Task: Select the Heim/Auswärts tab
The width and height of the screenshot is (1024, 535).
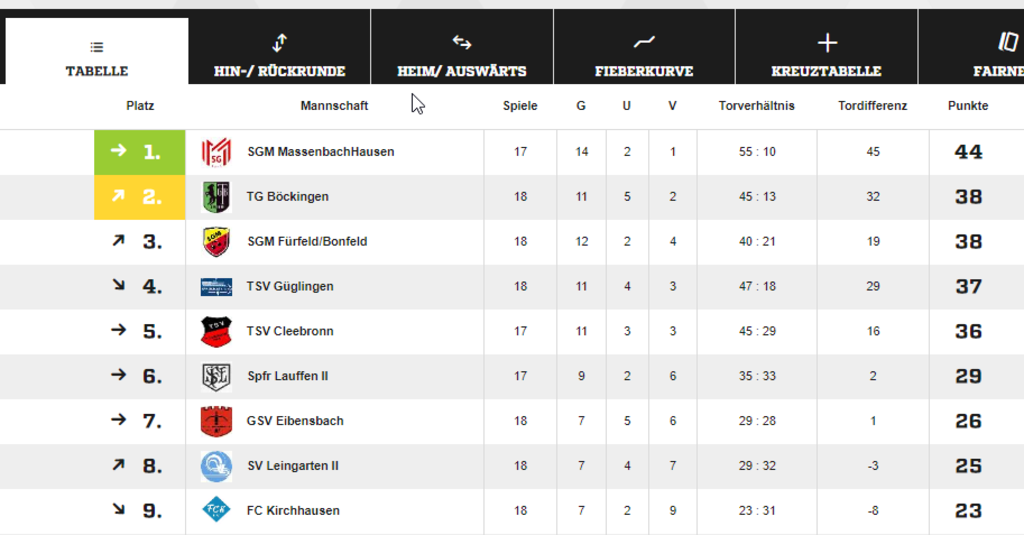Action: pyautogui.click(x=462, y=57)
